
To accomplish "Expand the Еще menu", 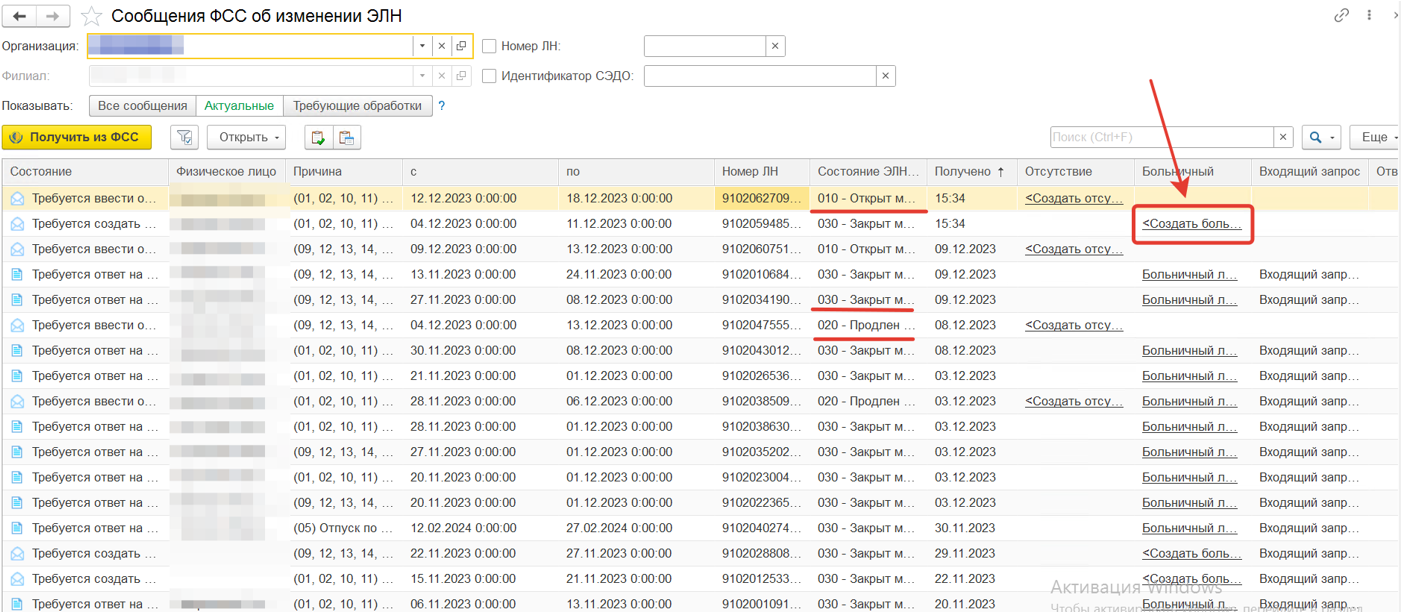I will point(1374,137).
